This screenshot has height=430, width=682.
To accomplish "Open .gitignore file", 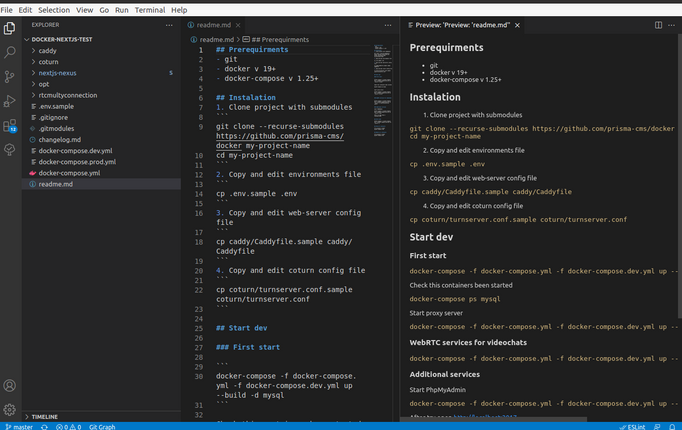I will pos(101,117).
